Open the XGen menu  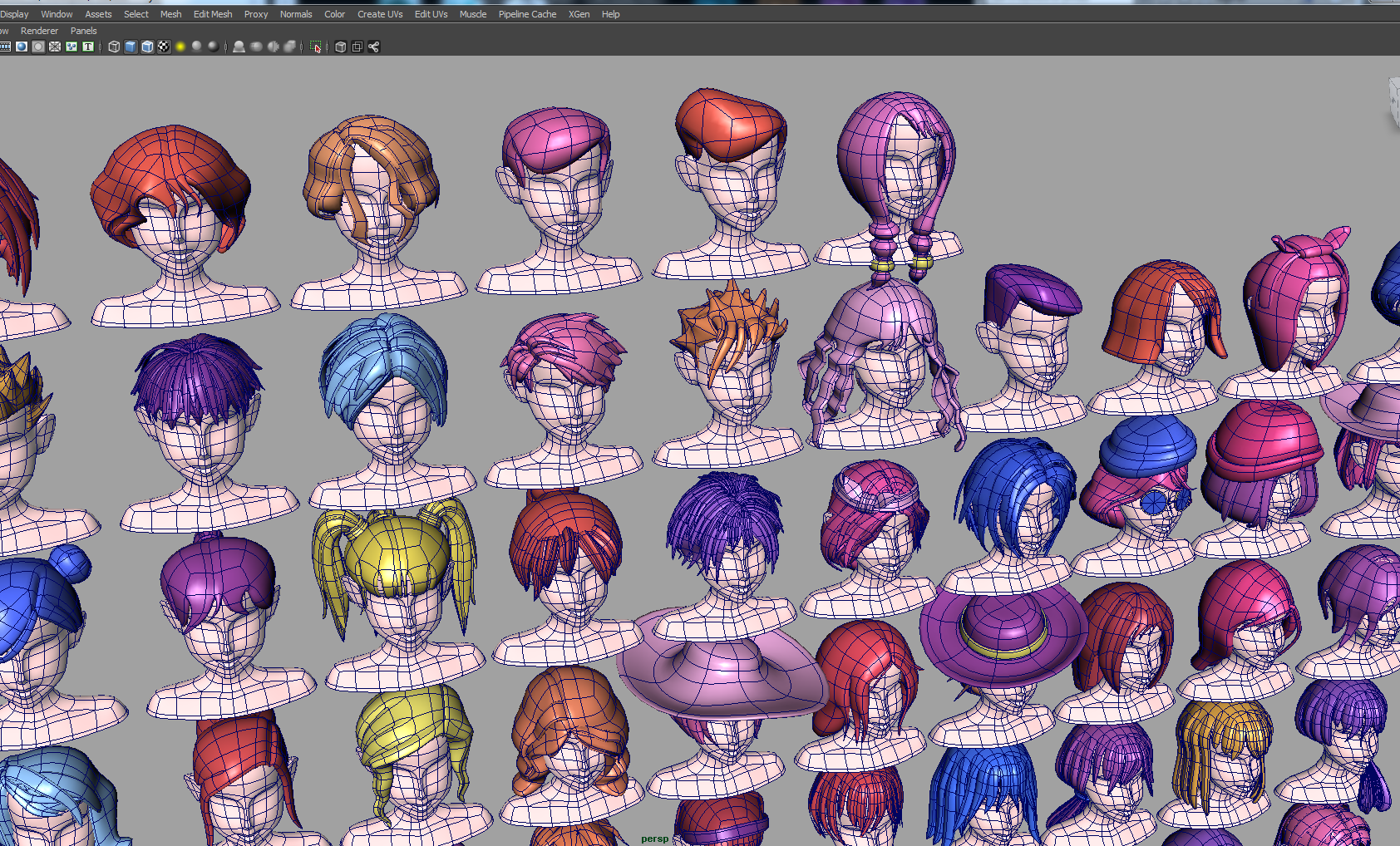(579, 14)
